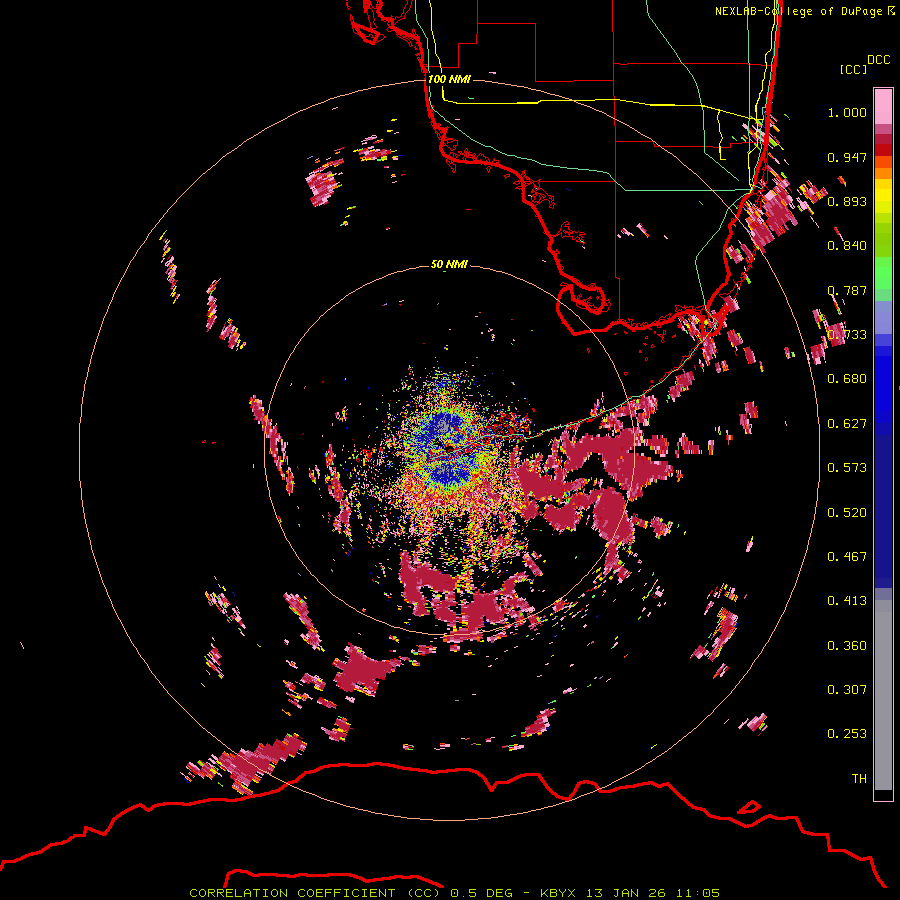Click the 0.520 scale label
Screen dimensions: 900x900
pos(847,513)
